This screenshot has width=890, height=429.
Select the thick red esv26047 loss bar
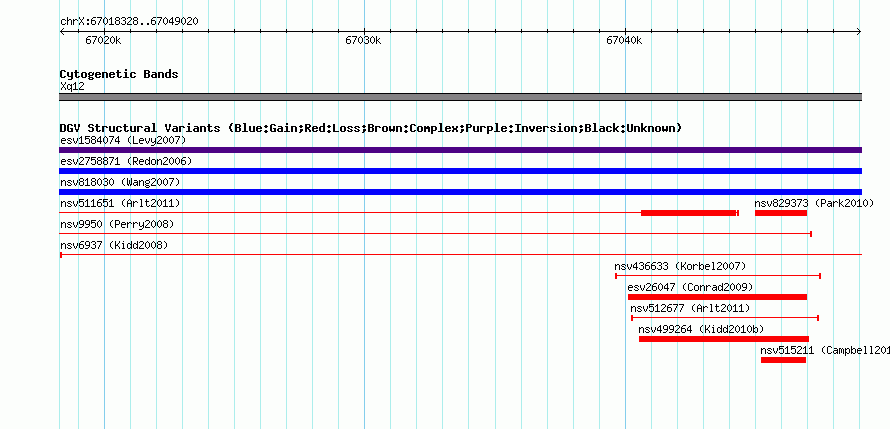pos(717,297)
